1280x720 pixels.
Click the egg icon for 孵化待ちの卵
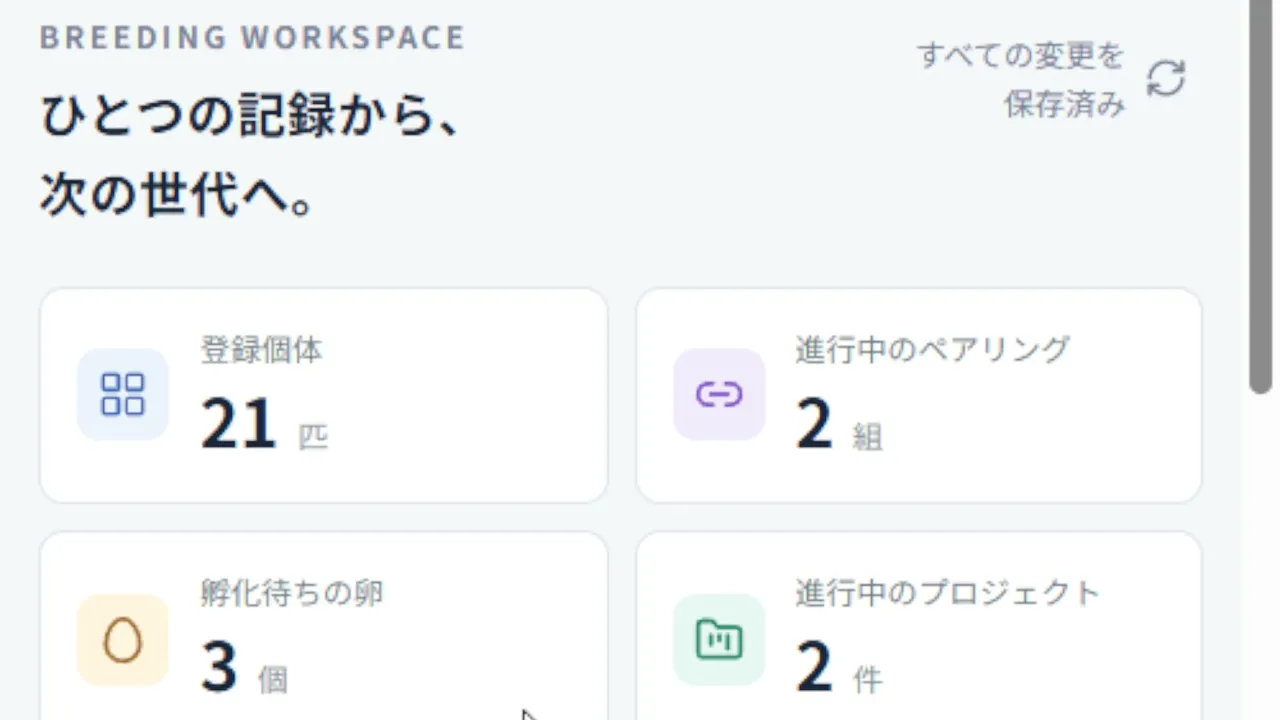123,640
